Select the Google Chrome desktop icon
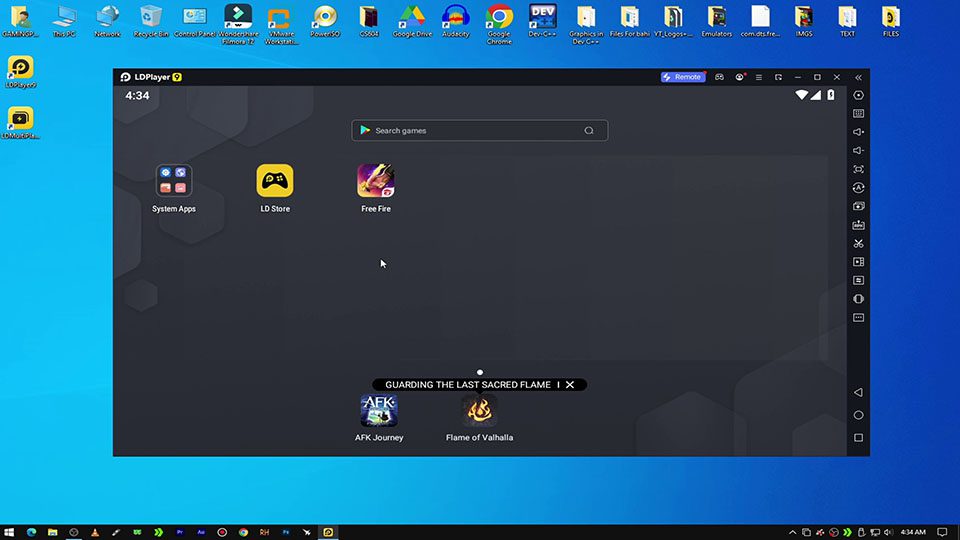The width and height of the screenshot is (960, 540). coord(499,24)
